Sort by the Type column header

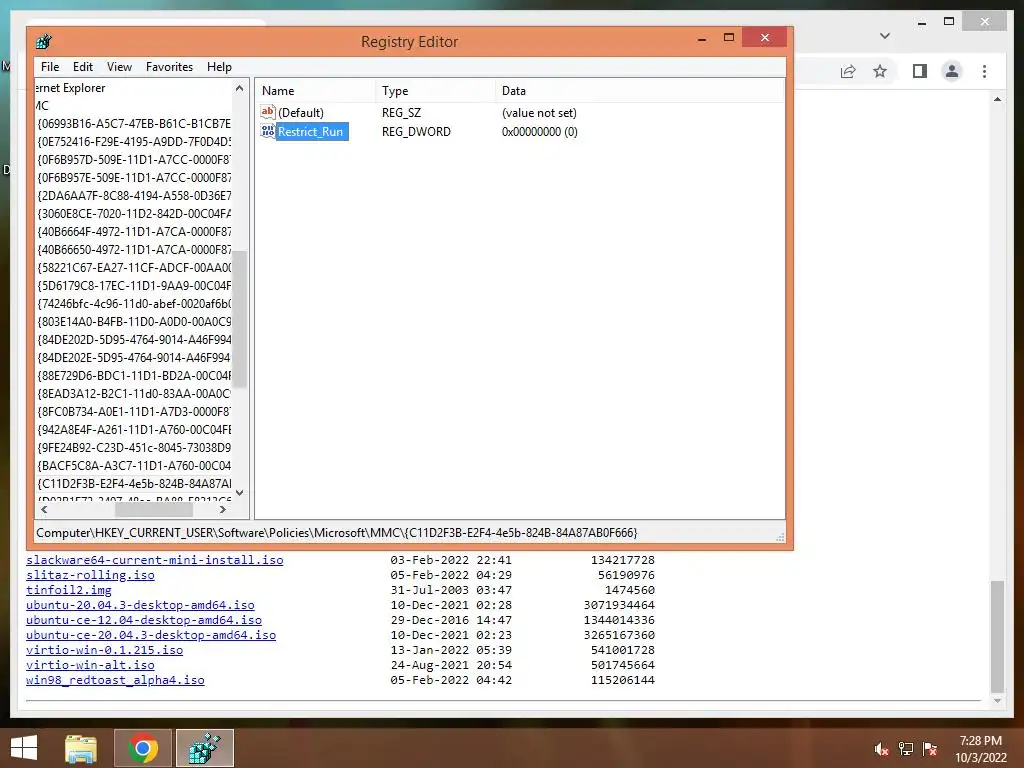[x=436, y=91]
